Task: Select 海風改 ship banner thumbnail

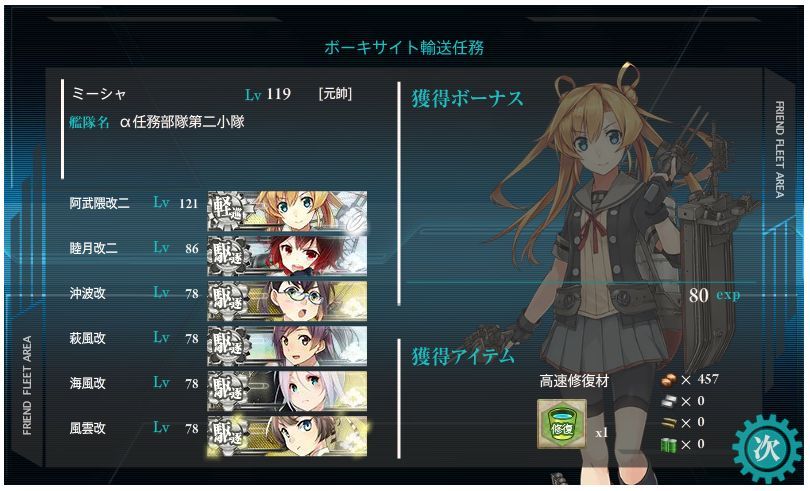Action: point(287,391)
